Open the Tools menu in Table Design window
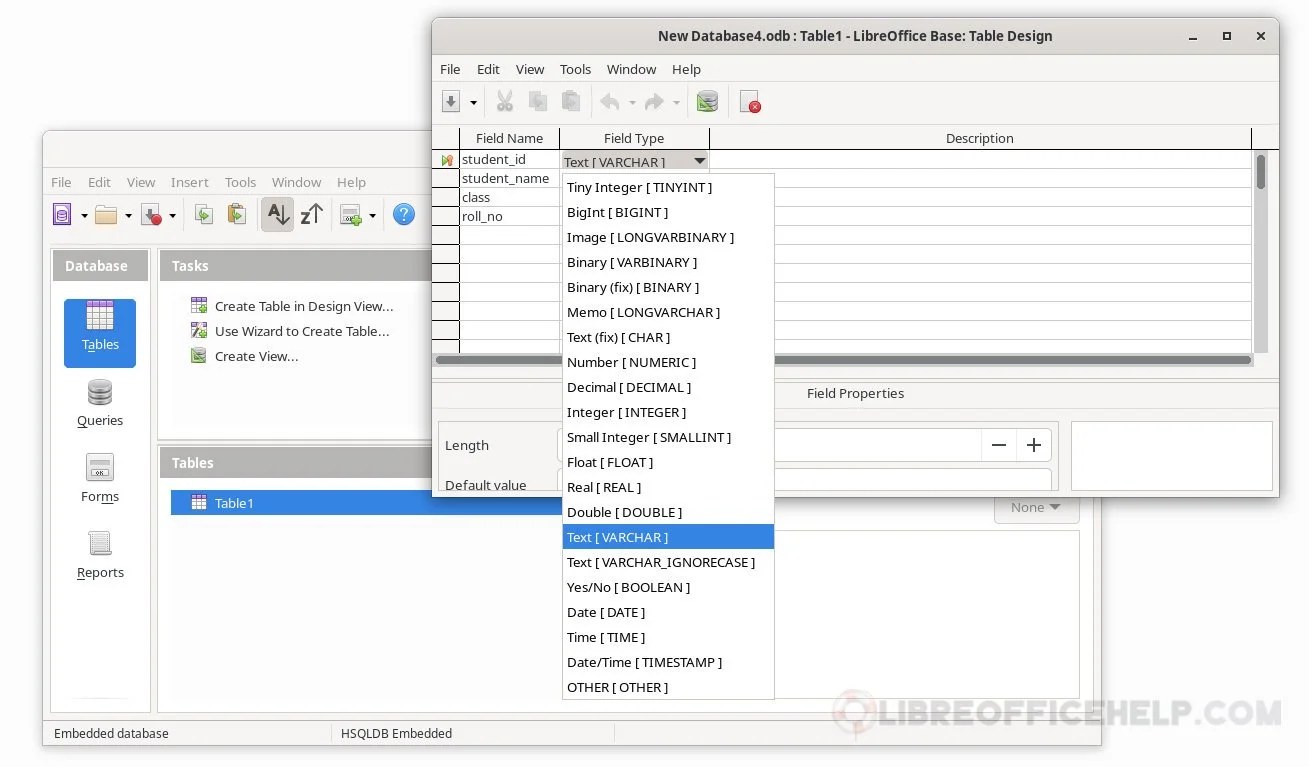Screen dimensions: 1309x767 pyautogui.click(x=575, y=69)
